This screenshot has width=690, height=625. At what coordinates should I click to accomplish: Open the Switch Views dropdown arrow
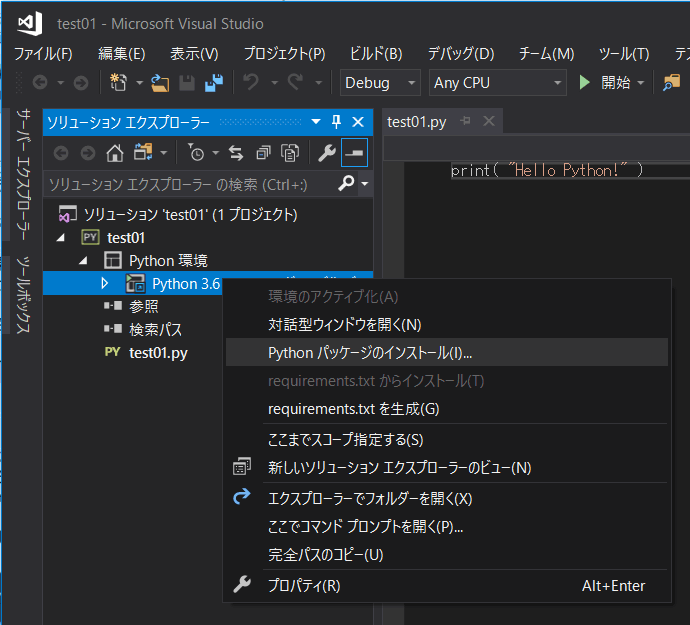point(164,153)
